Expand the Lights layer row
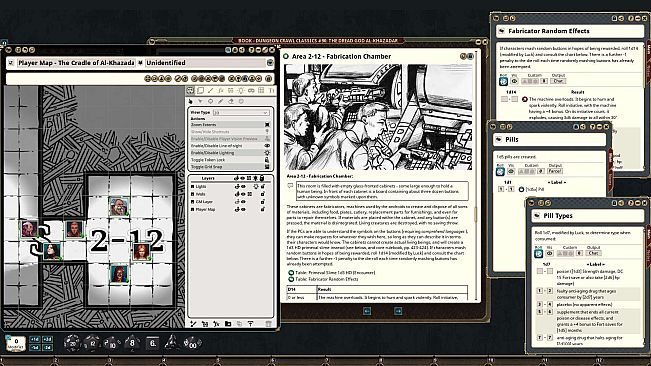This screenshot has width=651, height=366. (192, 187)
